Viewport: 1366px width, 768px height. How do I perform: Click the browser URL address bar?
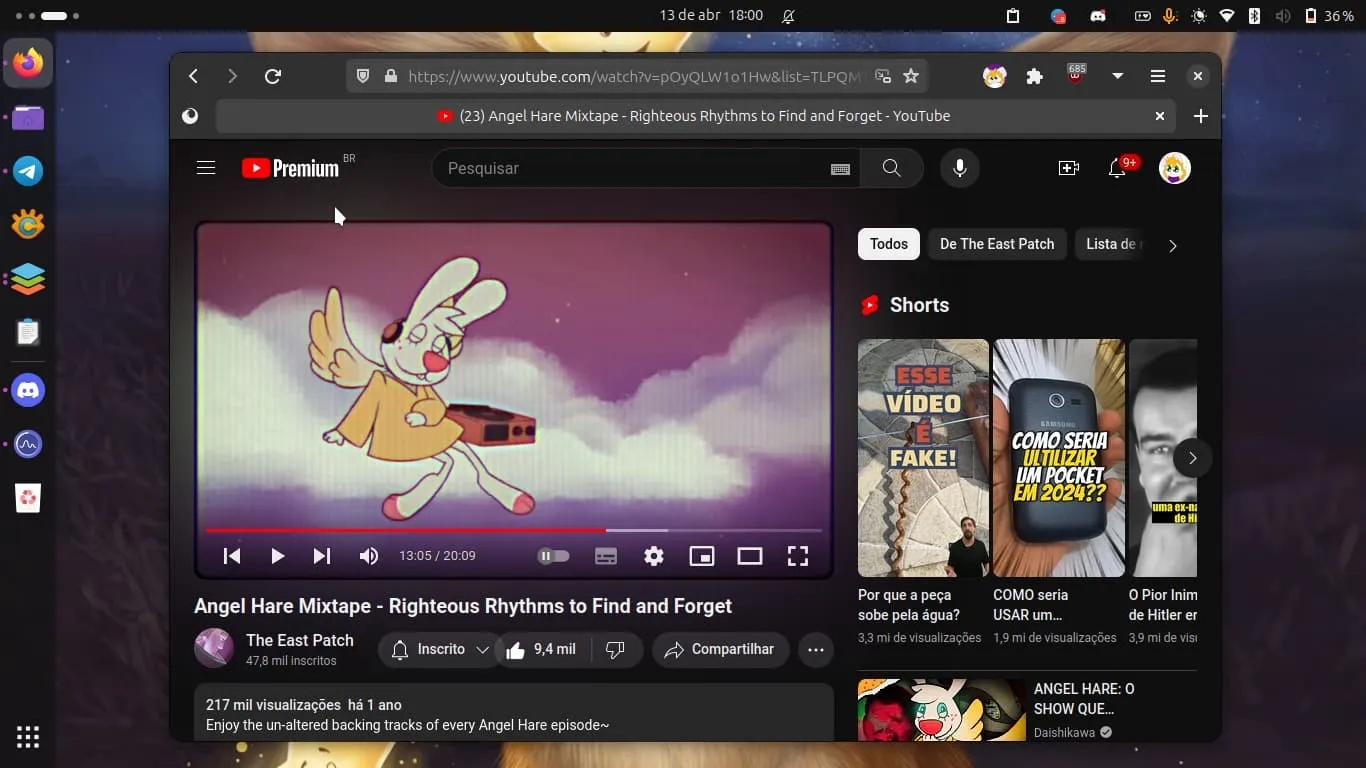pos(634,76)
